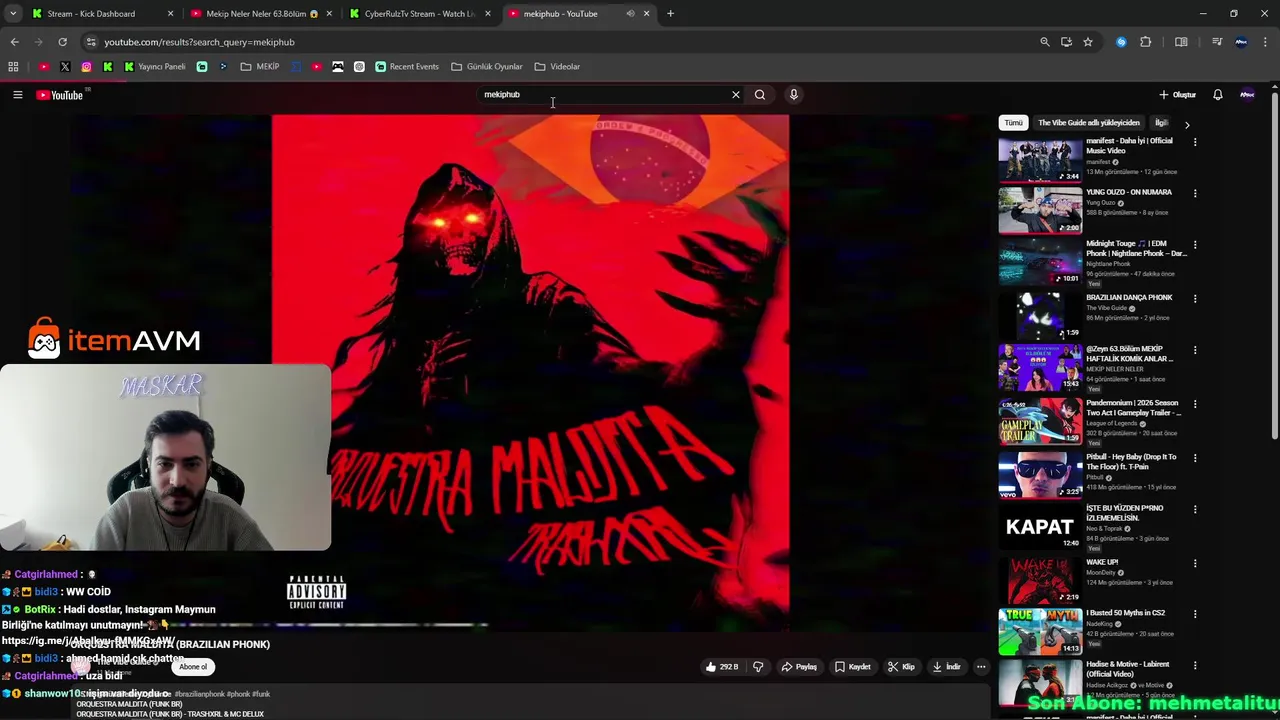Dislike the video with thumbs down
The width and height of the screenshot is (1280, 720).
point(758,667)
